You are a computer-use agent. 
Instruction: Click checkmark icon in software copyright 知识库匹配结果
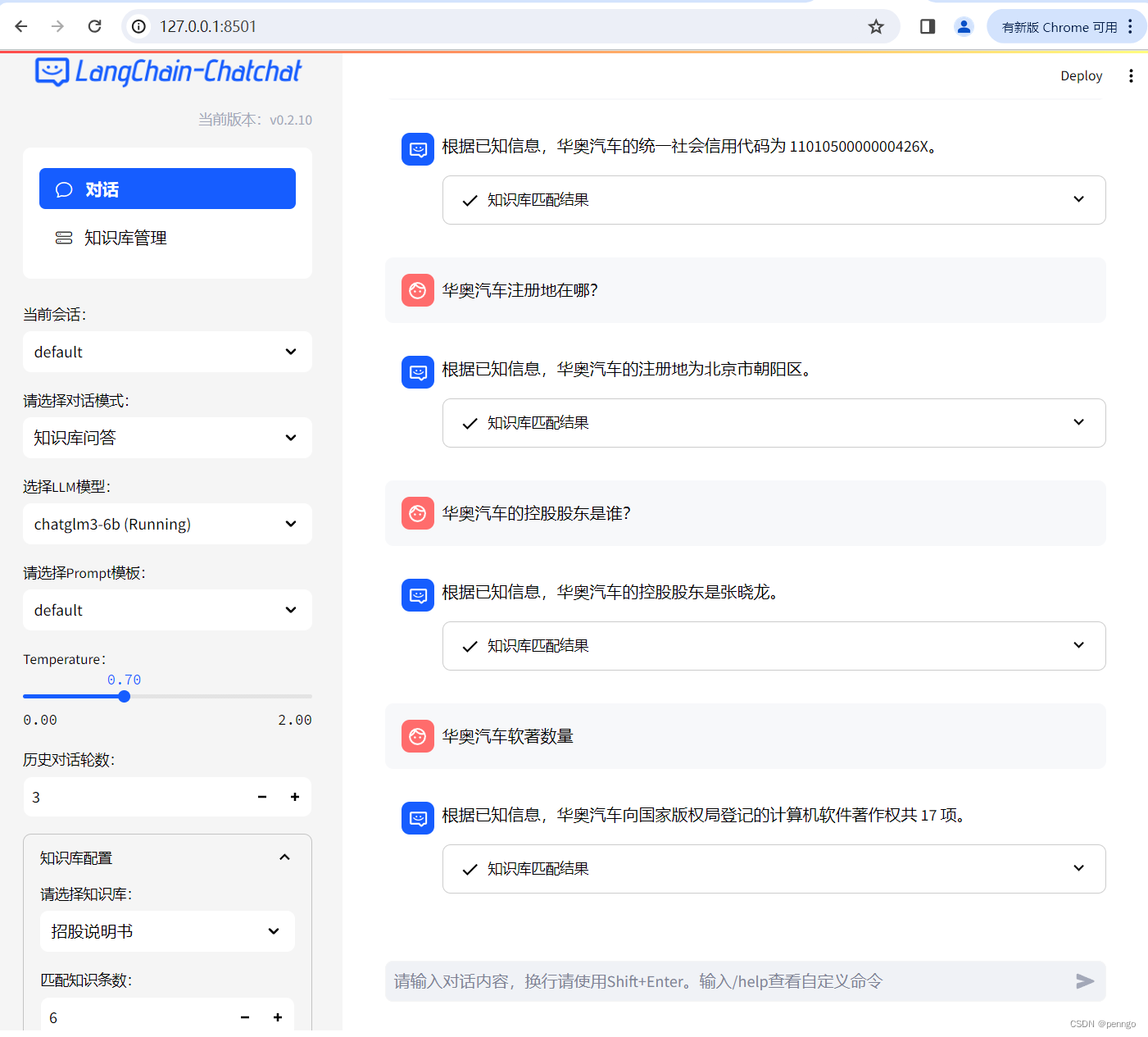(470, 869)
